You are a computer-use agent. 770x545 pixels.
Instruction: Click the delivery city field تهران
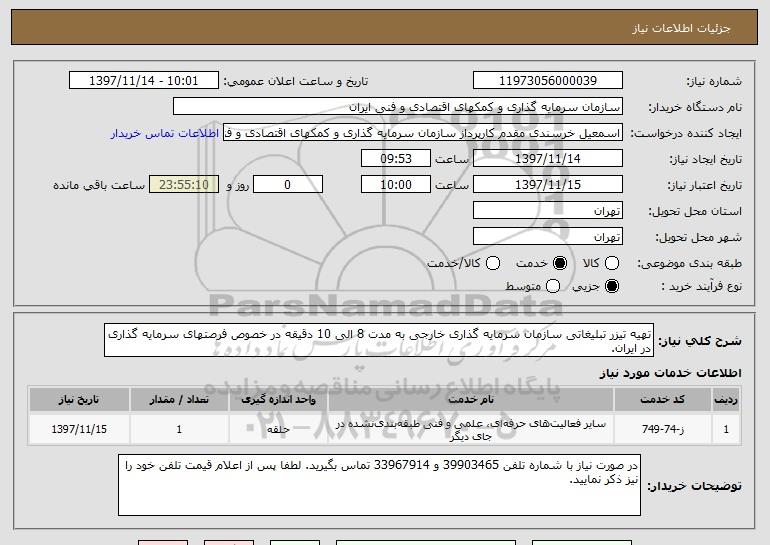(x=548, y=237)
